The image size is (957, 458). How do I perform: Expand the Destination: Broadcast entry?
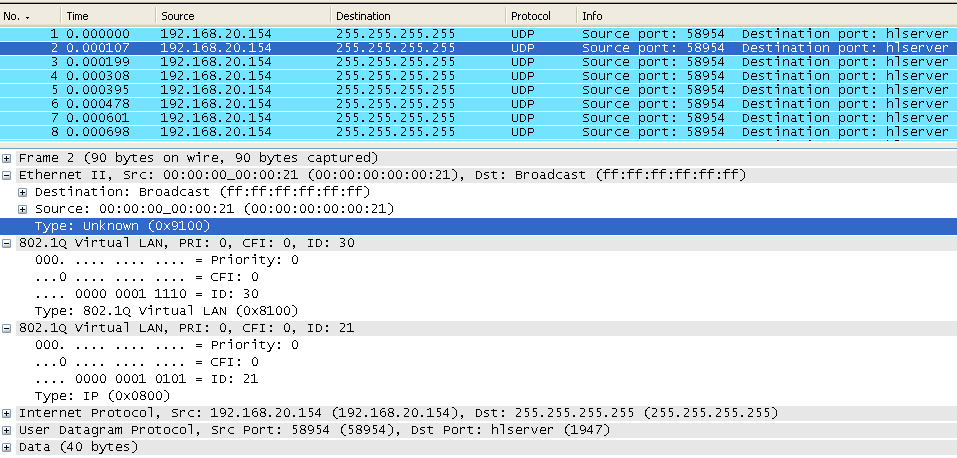(x=23, y=192)
